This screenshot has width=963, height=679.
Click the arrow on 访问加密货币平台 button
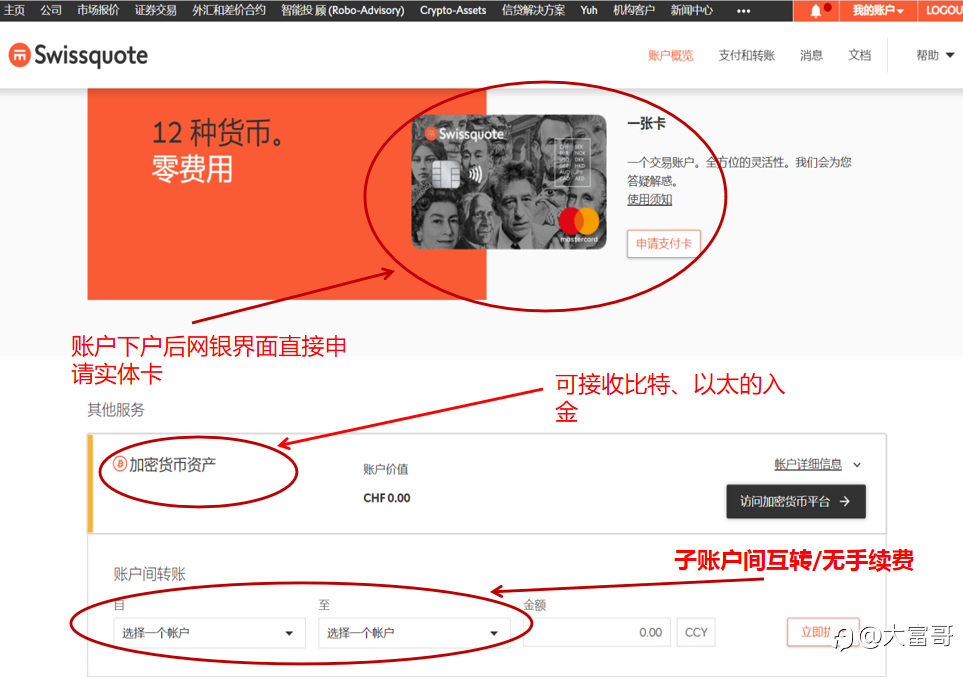click(845, 502)
